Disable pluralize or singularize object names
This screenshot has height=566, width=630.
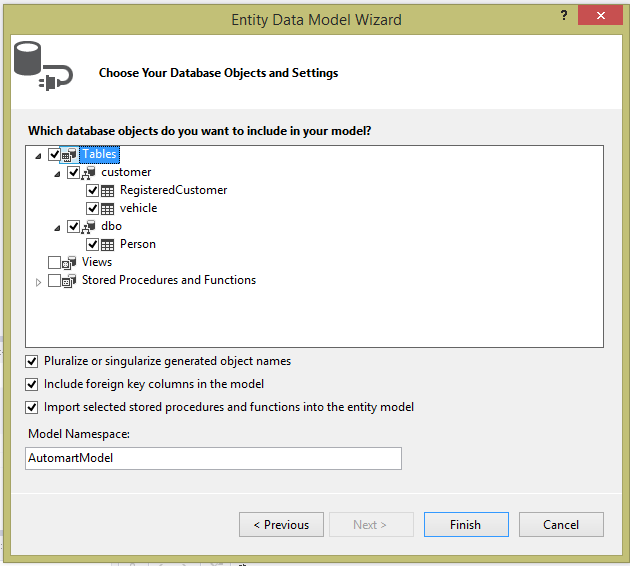click(32, 362)
